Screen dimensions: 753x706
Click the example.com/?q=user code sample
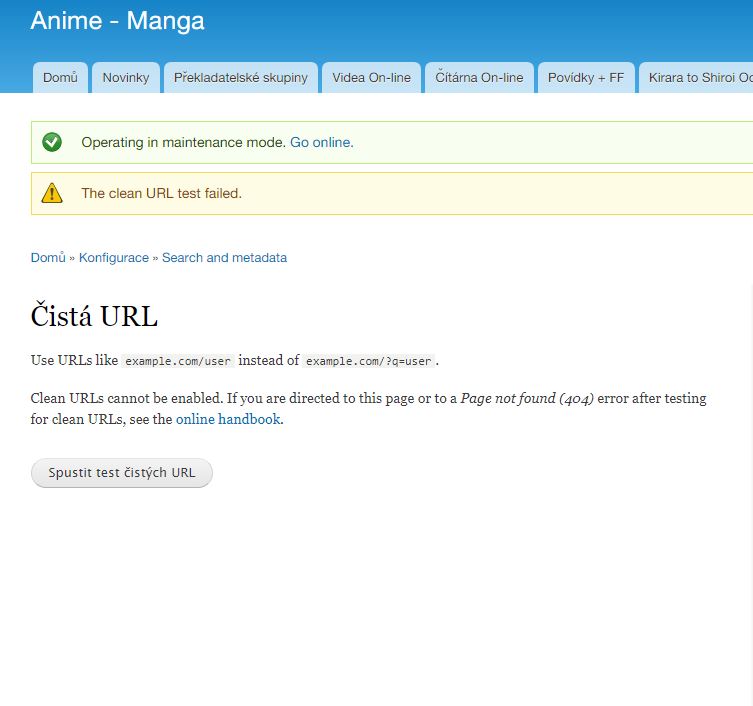(368, 361)
